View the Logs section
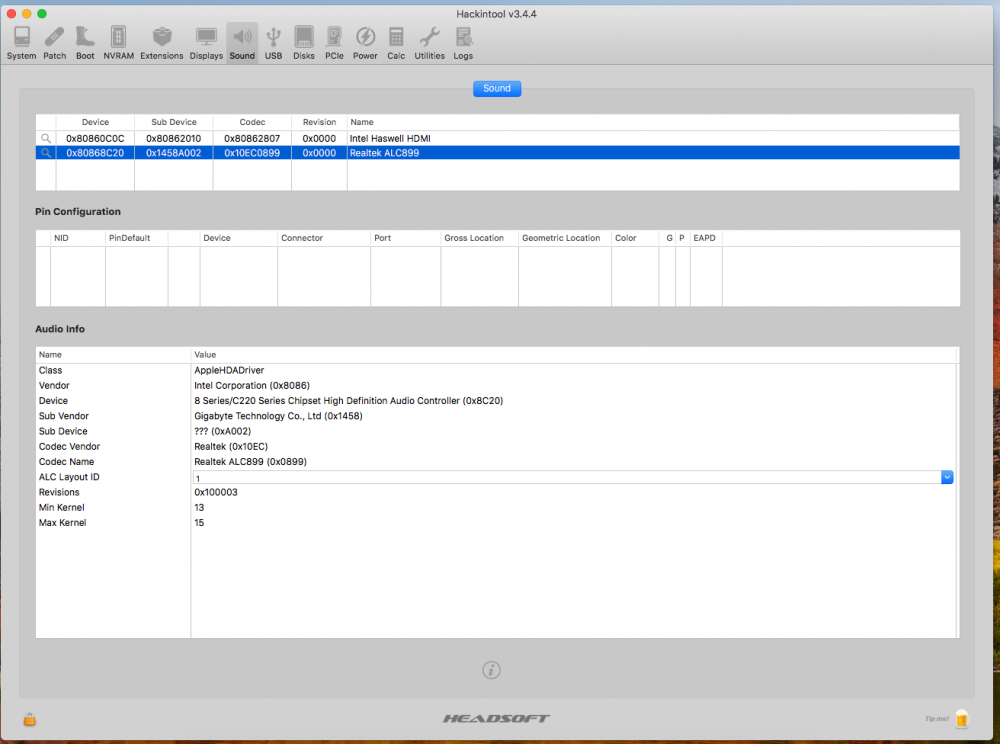Screen dimensions: 1000x744 [464, 43]
